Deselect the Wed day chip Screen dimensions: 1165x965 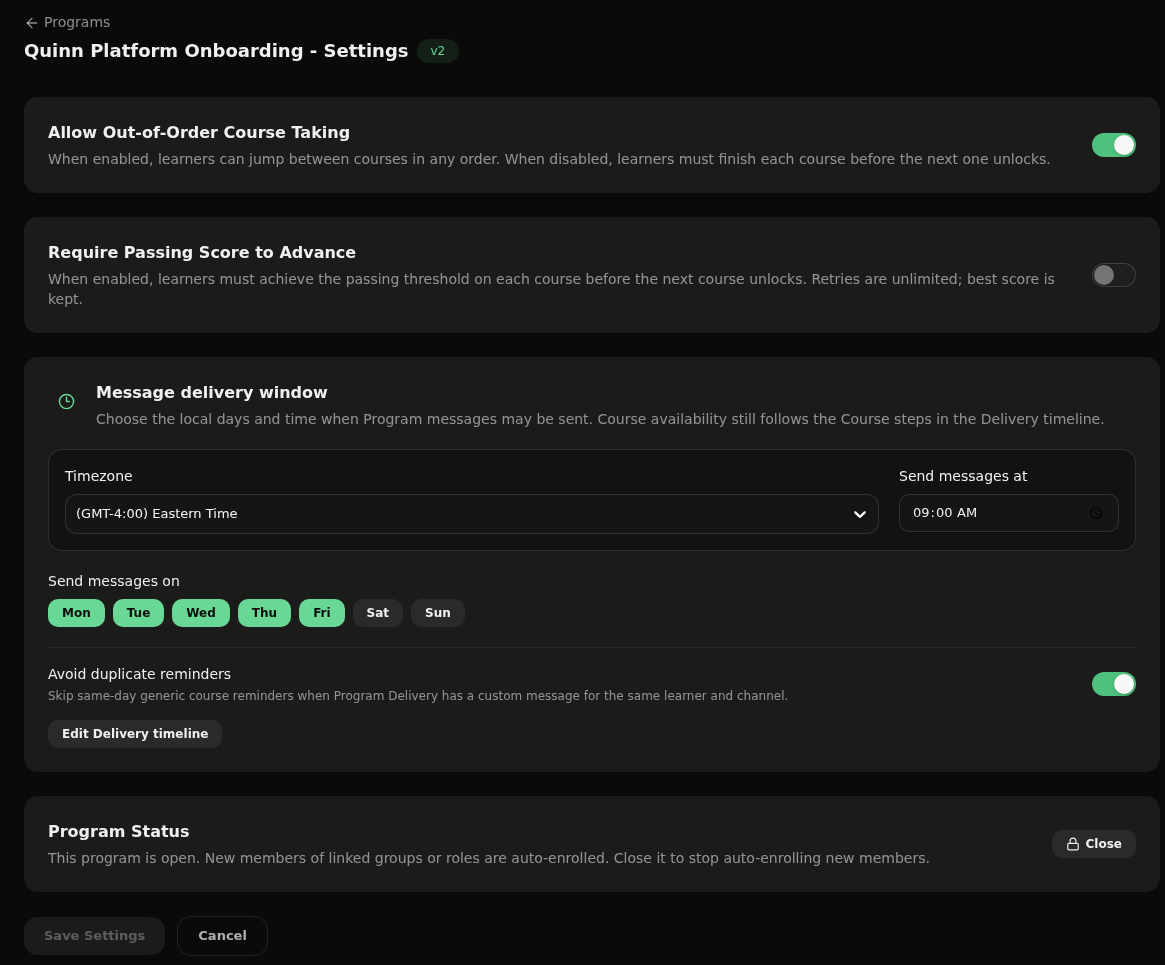tap(201, 613)
